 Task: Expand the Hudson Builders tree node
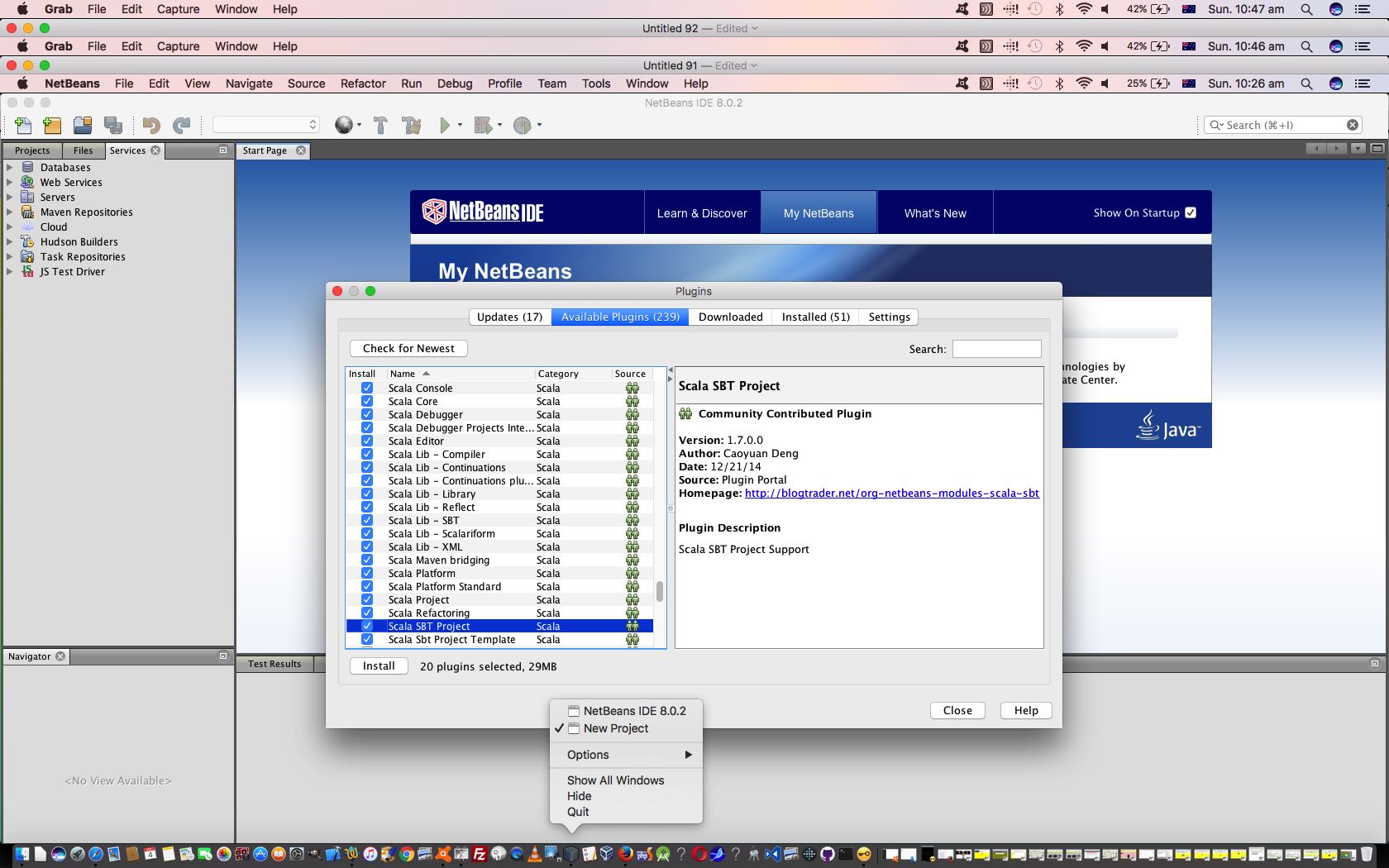tap(10, 241)
